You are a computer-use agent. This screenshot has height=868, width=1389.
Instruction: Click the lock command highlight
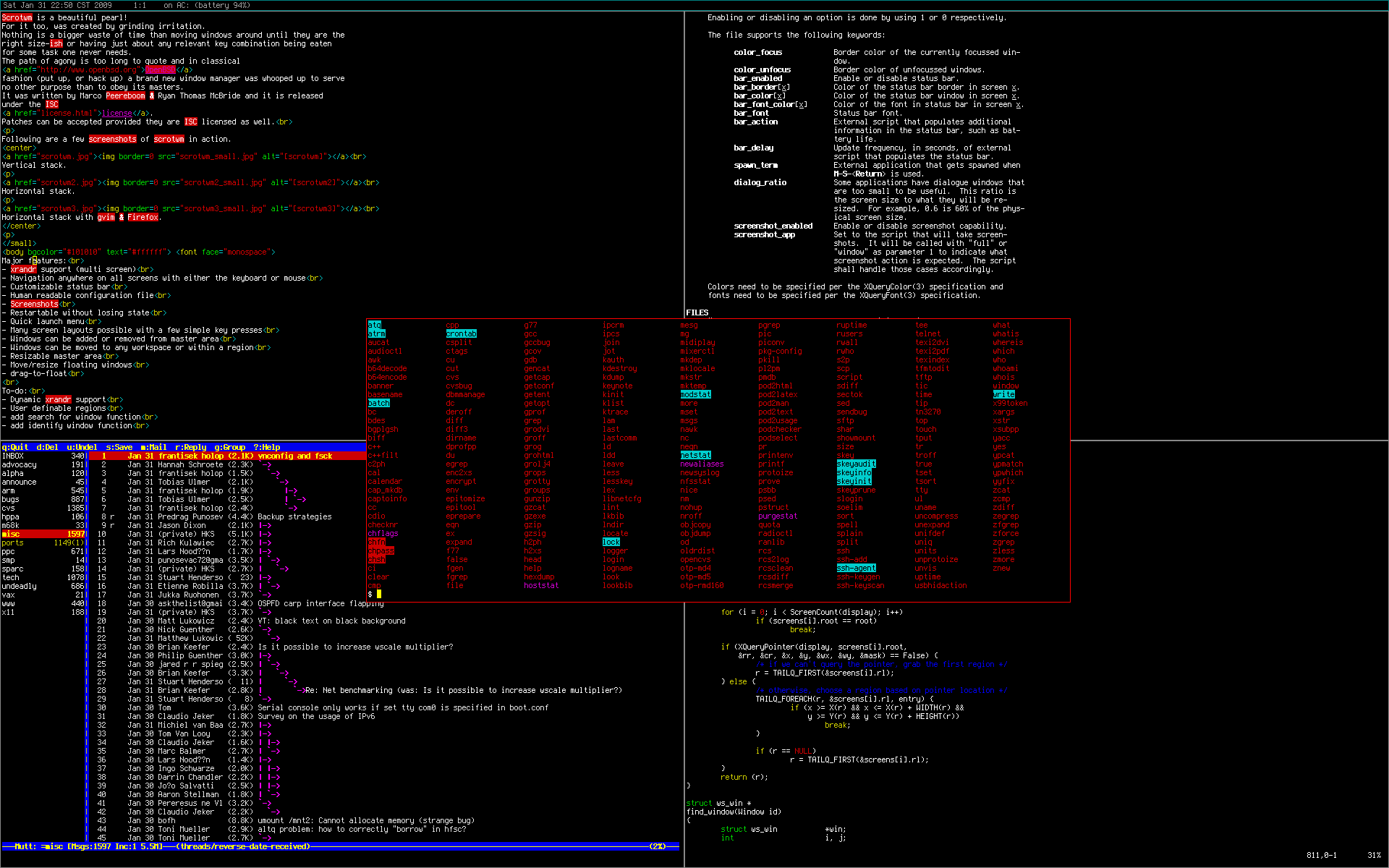[611, 542]
